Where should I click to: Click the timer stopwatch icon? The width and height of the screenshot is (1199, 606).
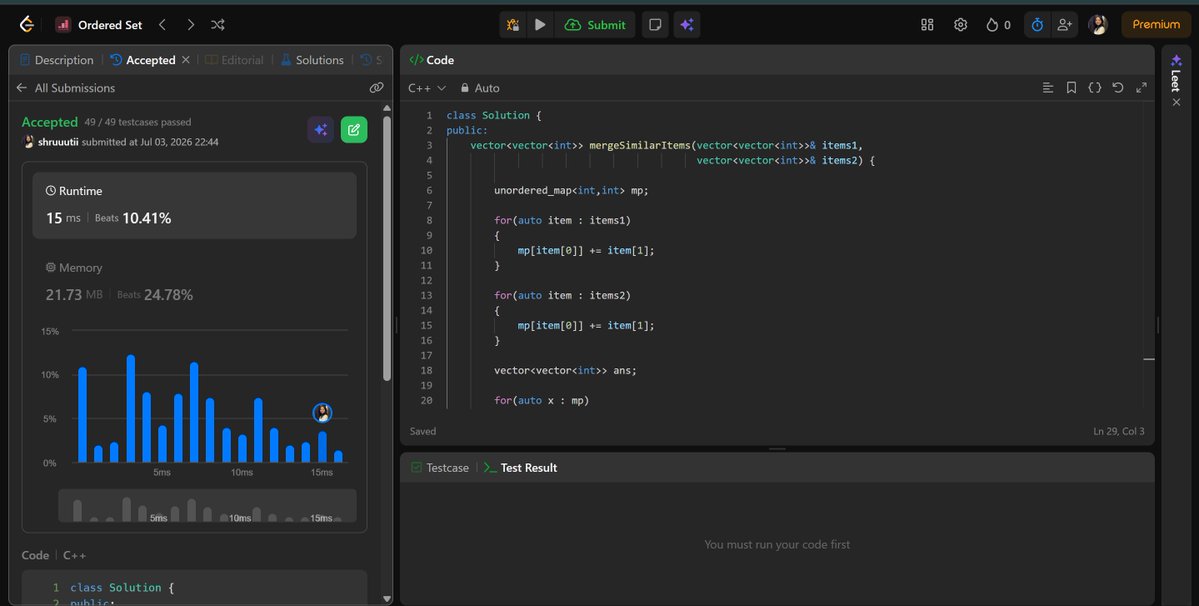(x=1037, y=25)
